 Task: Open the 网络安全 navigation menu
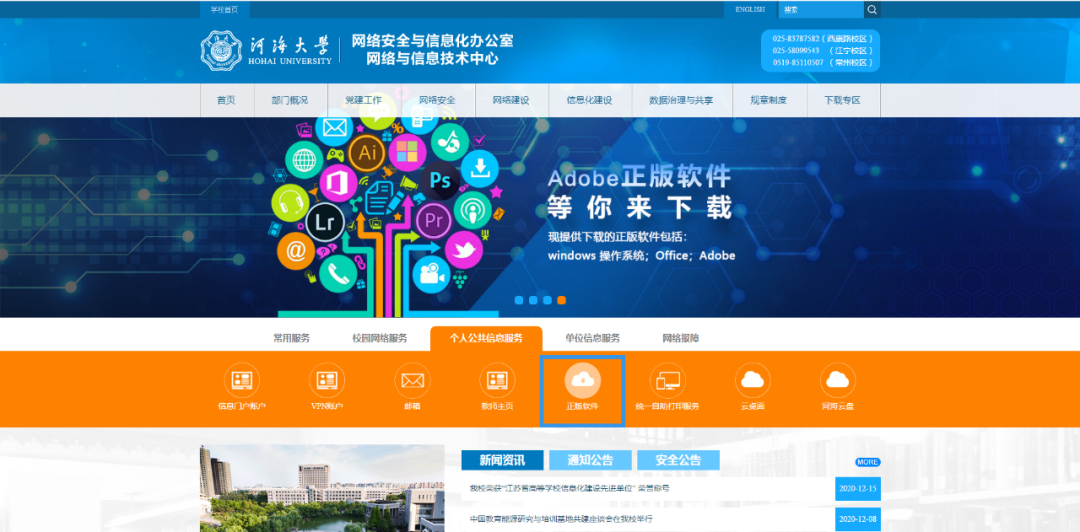437,101
